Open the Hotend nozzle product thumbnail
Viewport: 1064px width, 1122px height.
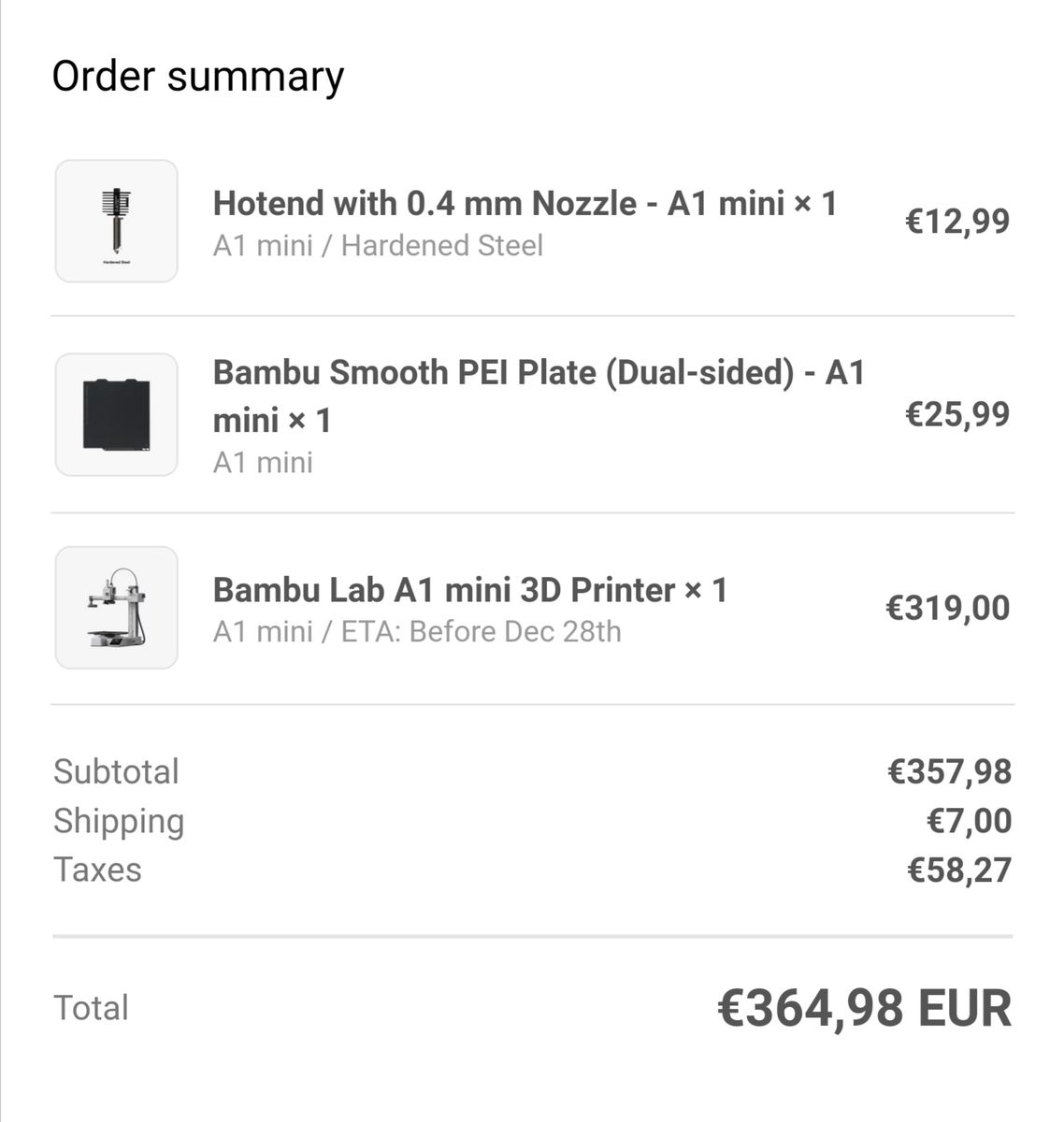(x=117, y=222)
